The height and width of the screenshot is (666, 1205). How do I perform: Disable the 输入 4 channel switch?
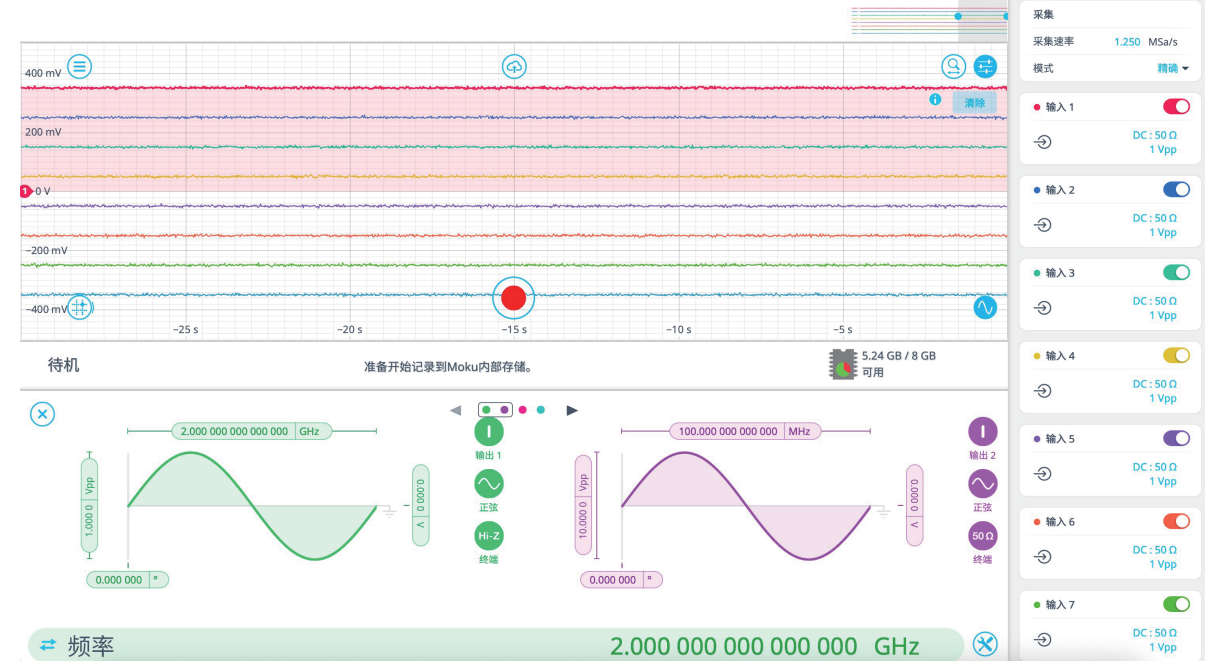point(1176,355)
